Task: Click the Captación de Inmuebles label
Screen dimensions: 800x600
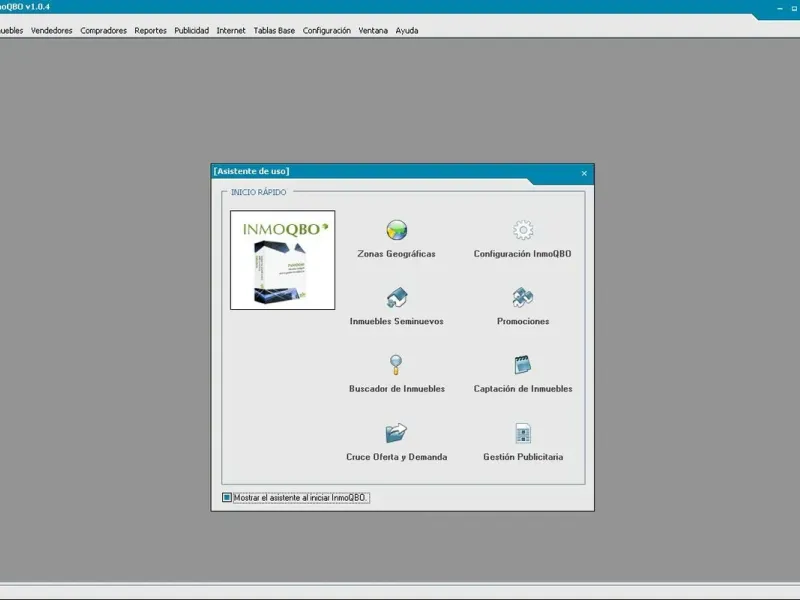Action: pyautogui.click(x=523, y=389)
